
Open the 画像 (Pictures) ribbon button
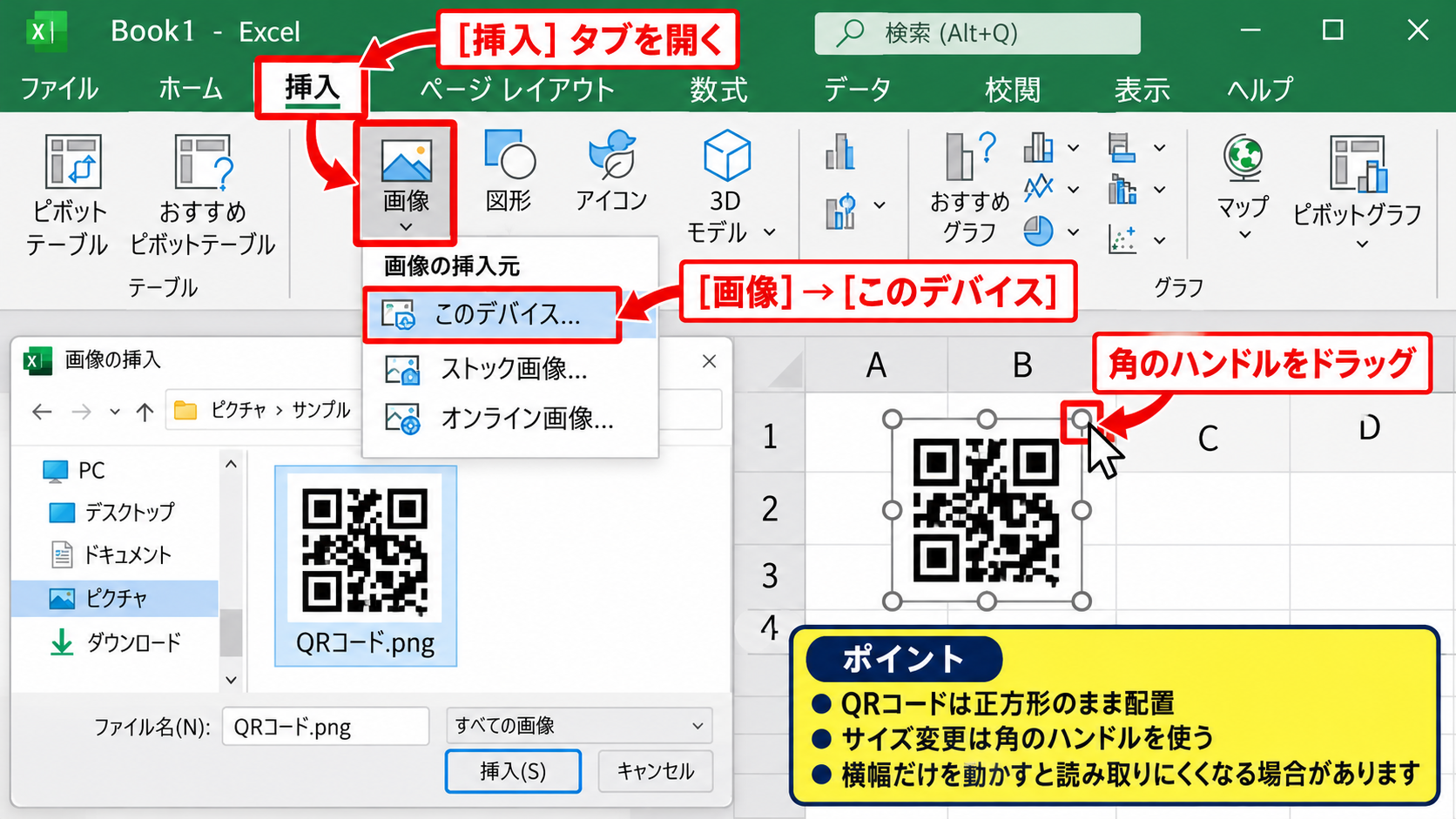406,184
